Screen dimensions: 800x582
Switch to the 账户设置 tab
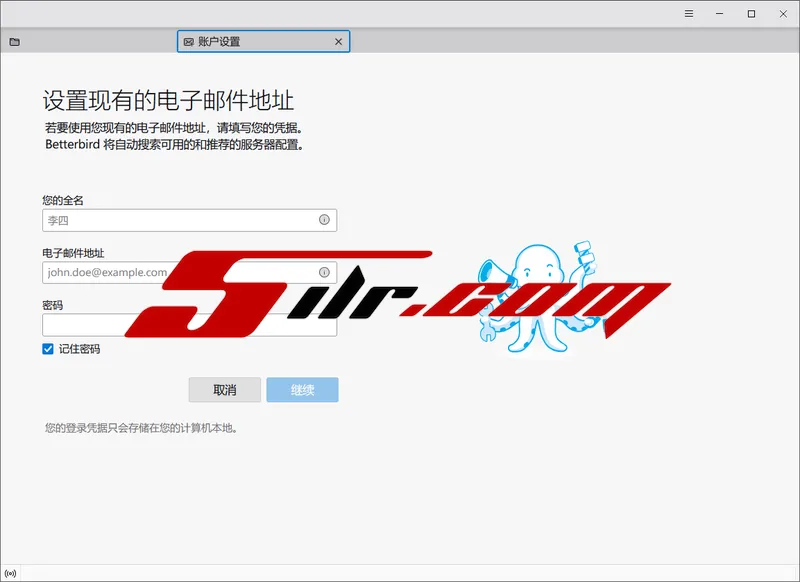[263, 41]
